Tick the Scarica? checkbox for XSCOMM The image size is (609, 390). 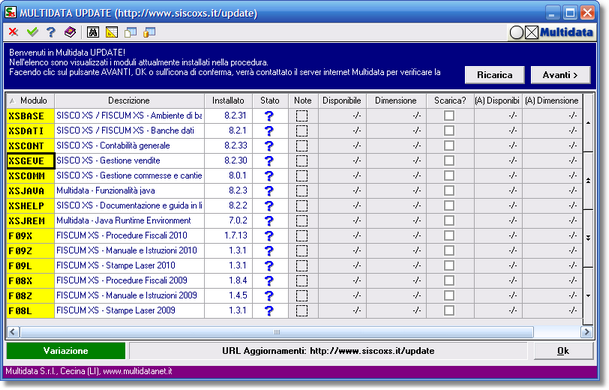coord(449,175)
